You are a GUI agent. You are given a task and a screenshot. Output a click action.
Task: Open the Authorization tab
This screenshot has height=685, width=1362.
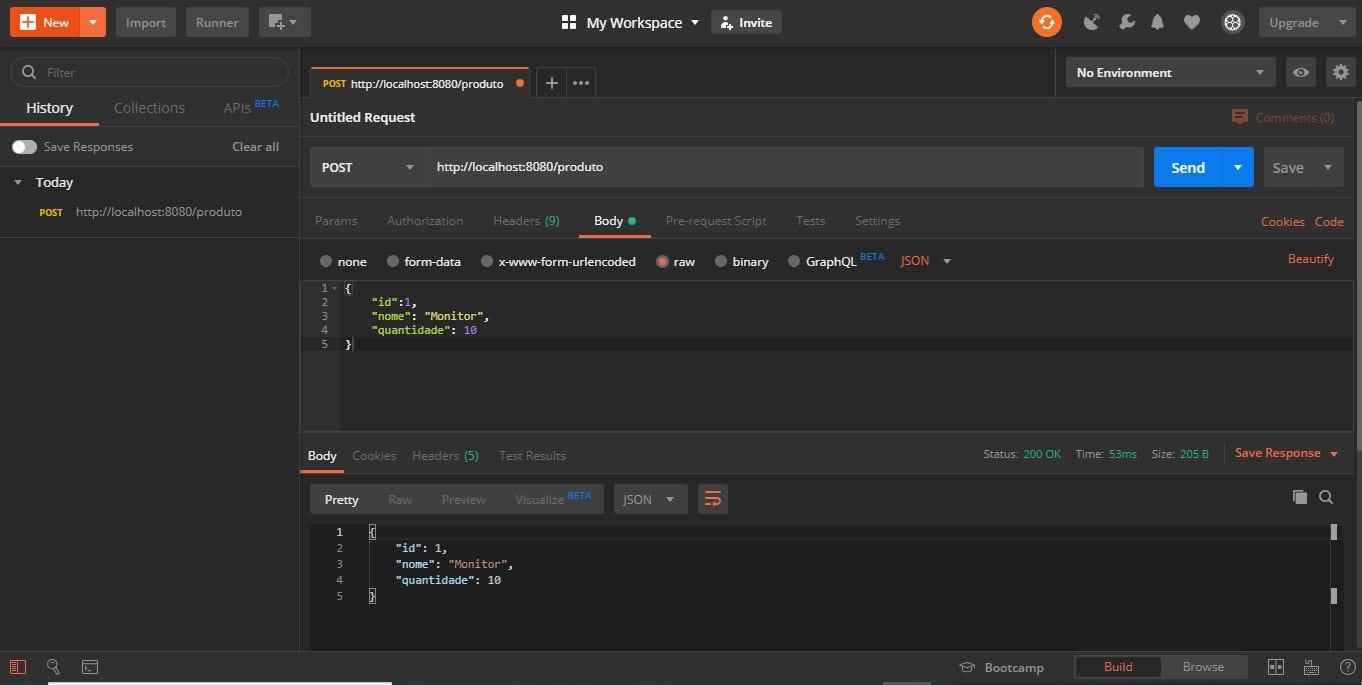[425, 221]
